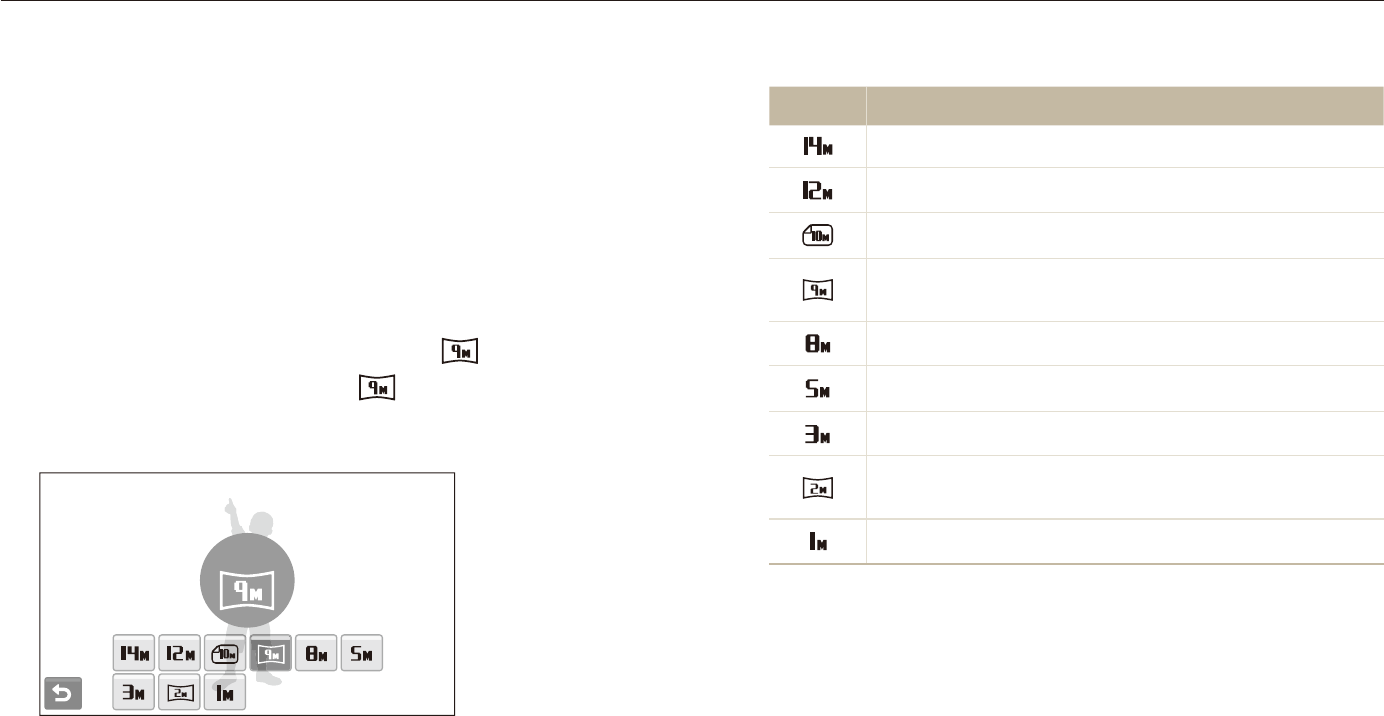This screenshot has width=1384, height=716.
Task: Tap the 2M wide resolution button on camera screen
Action: tap(180, 692)
